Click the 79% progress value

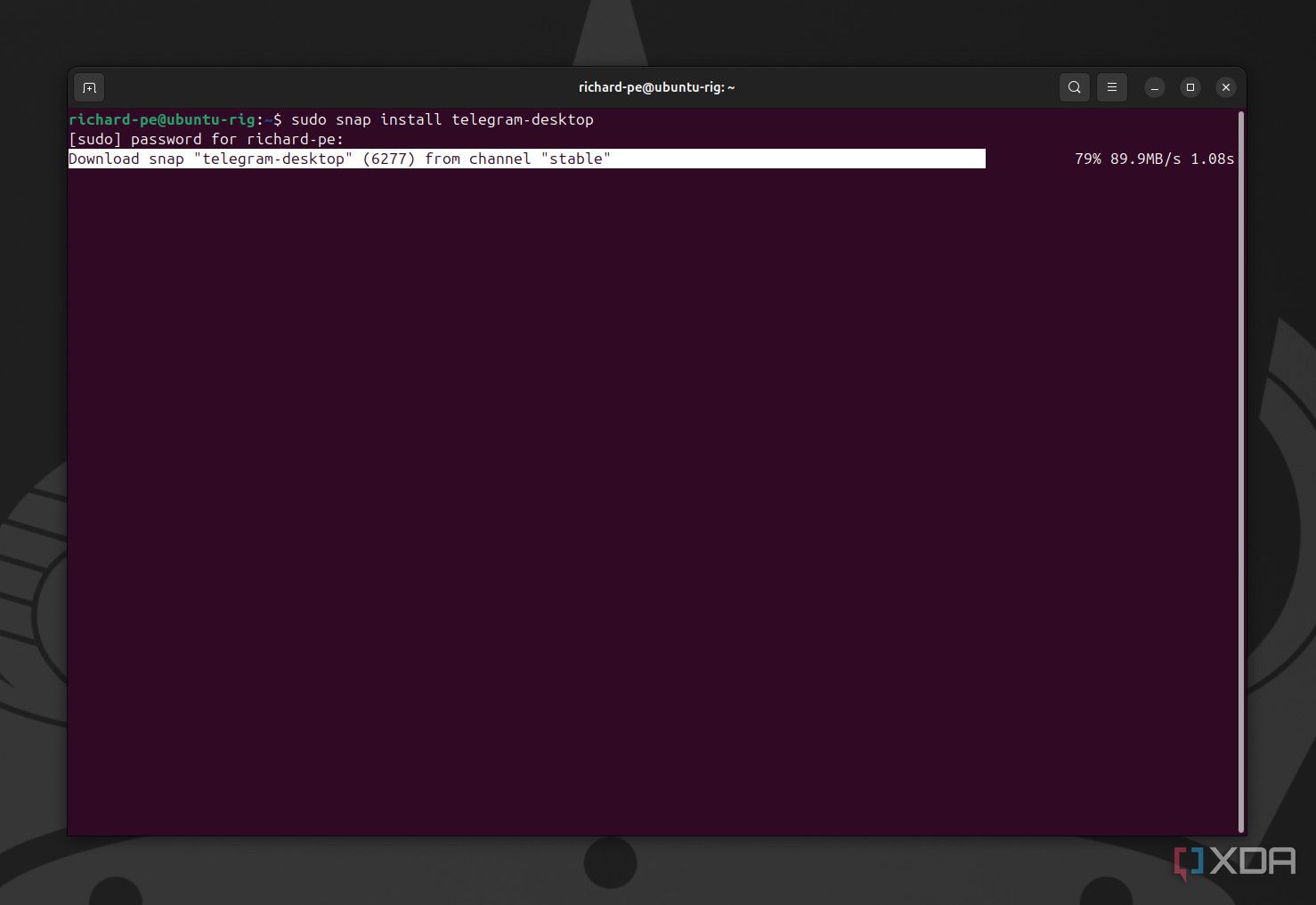(x=1088, y=159)
